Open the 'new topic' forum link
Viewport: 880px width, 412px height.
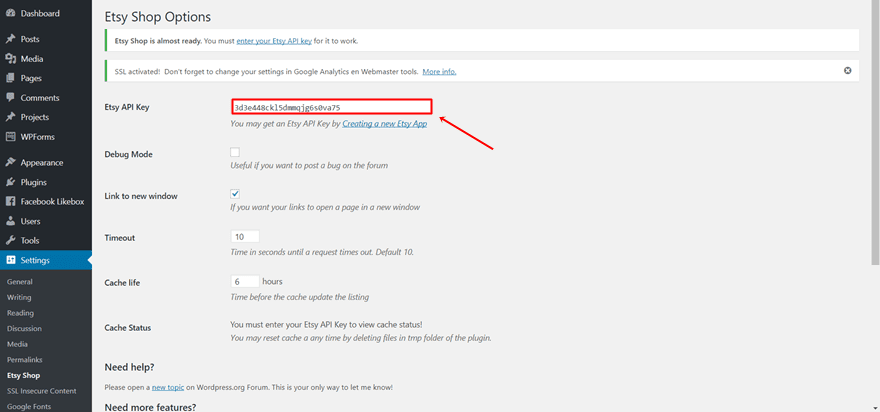click(x=168, y=387)
